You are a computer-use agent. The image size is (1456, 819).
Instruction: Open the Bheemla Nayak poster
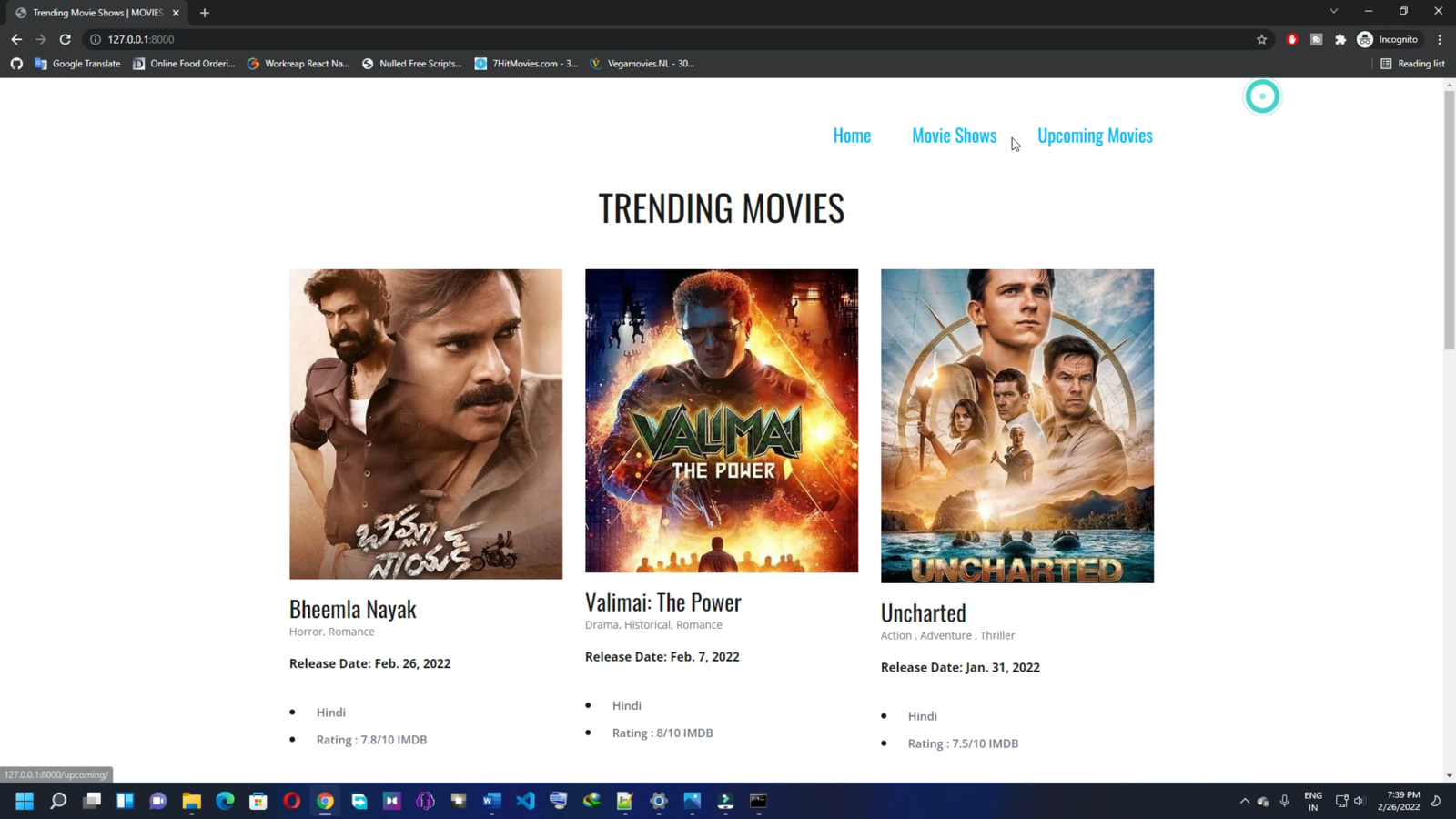[426, 424]
